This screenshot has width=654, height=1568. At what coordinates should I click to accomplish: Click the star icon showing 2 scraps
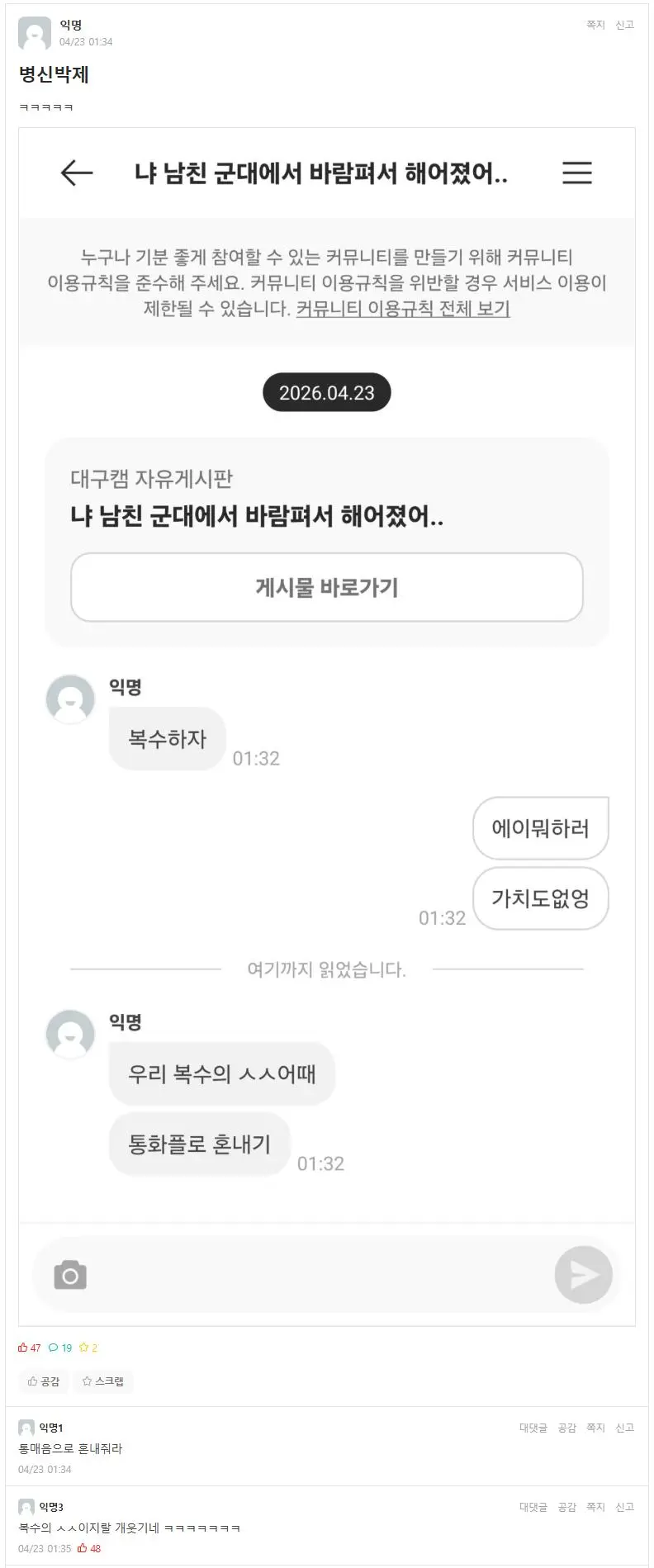click(83, 1347)
